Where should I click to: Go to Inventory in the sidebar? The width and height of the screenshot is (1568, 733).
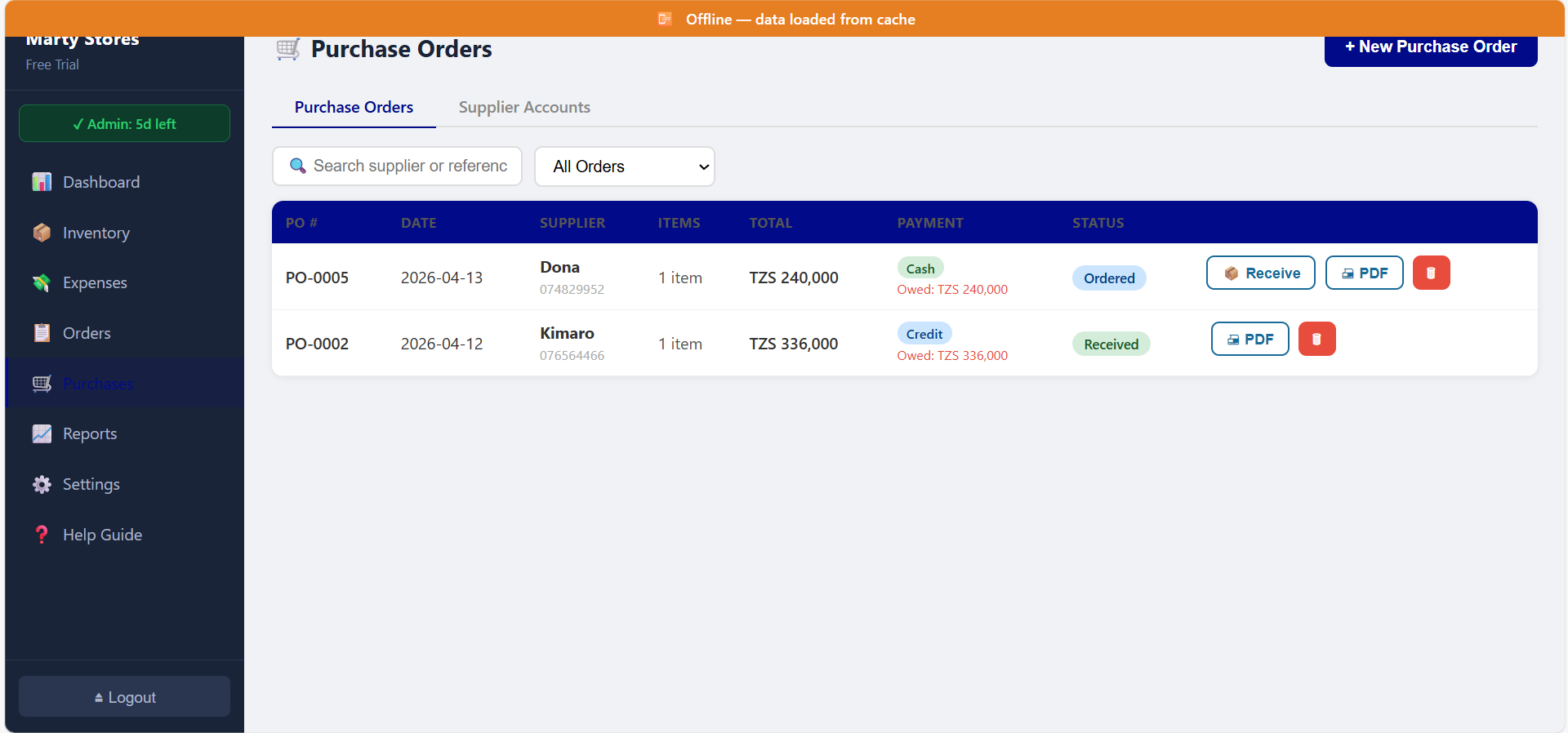(x=96, y=233)
